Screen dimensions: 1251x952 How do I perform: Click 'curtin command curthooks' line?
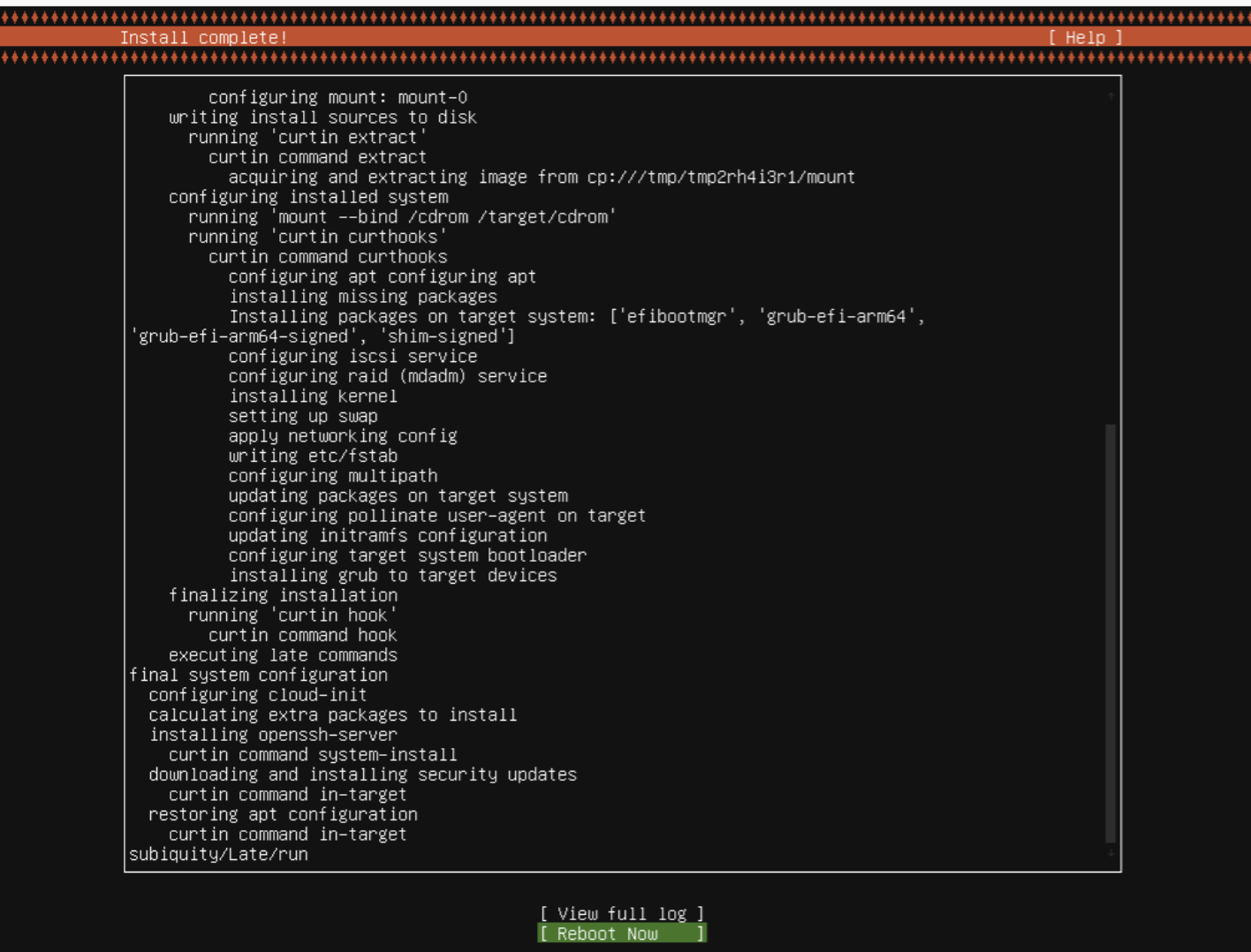pos(328,256)
